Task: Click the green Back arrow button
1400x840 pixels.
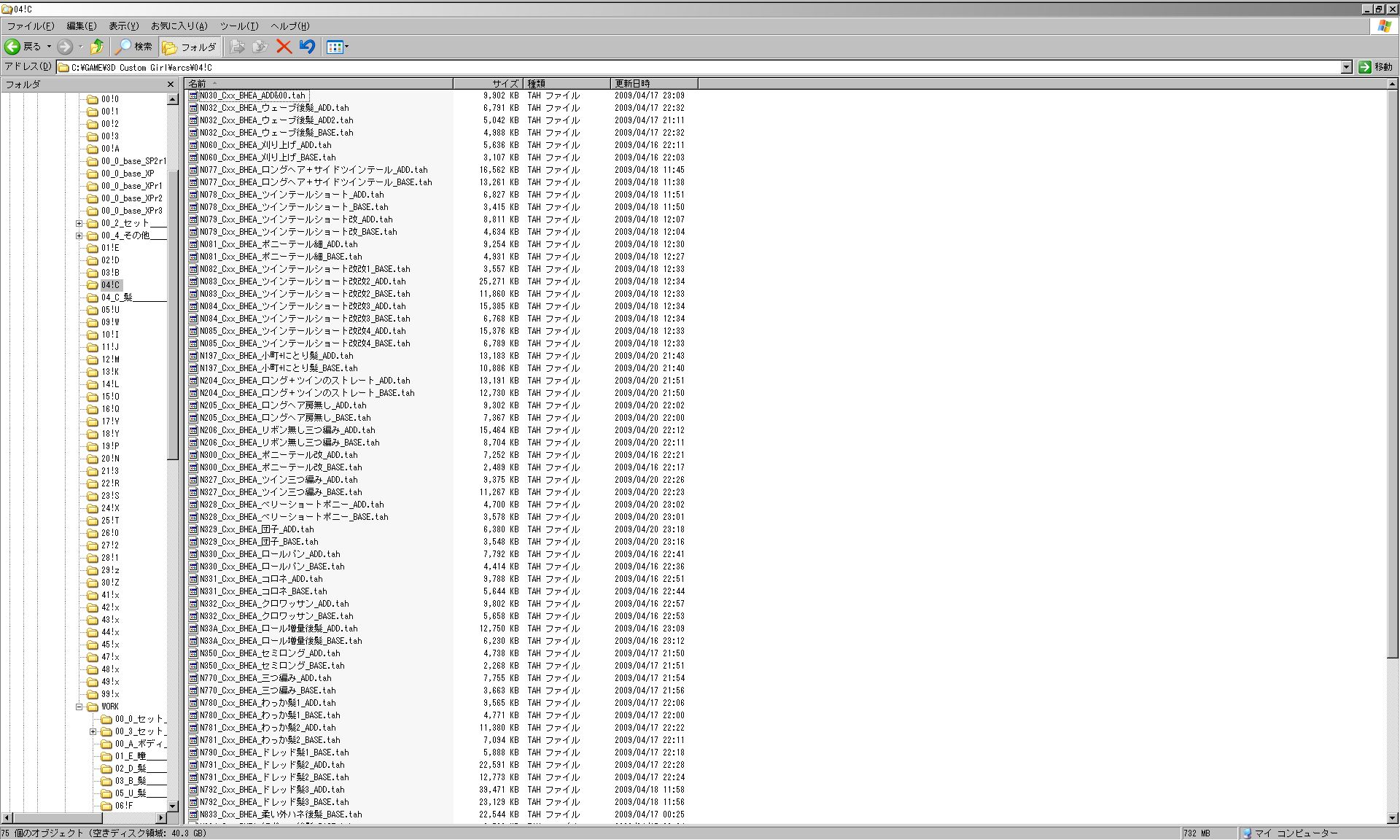Action: point(12,47)
